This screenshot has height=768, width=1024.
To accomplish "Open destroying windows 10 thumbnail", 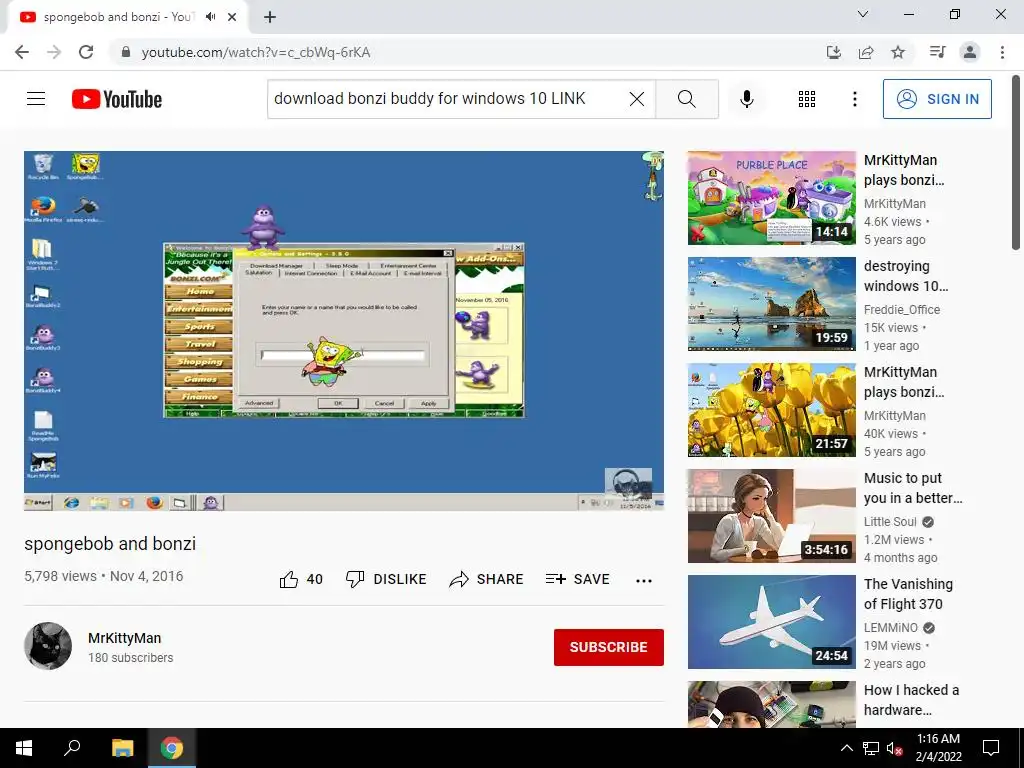I will (771, 304).
